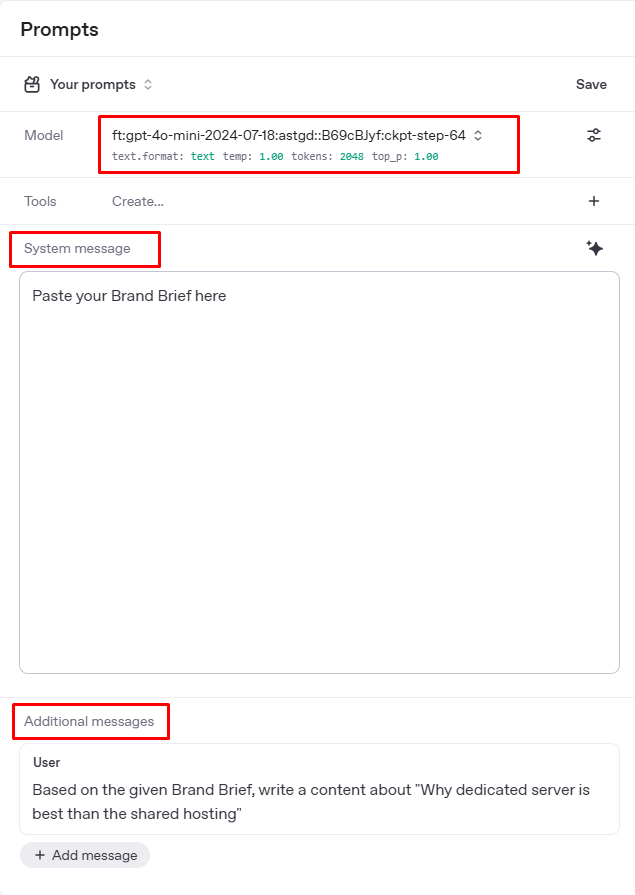Expand the Your prompts dropdown

(148, 85)
